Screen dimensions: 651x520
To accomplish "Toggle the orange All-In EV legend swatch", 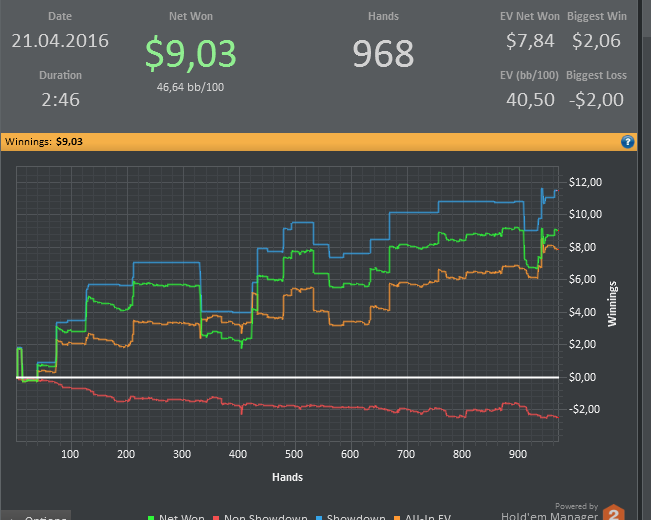I will [397, 518].
